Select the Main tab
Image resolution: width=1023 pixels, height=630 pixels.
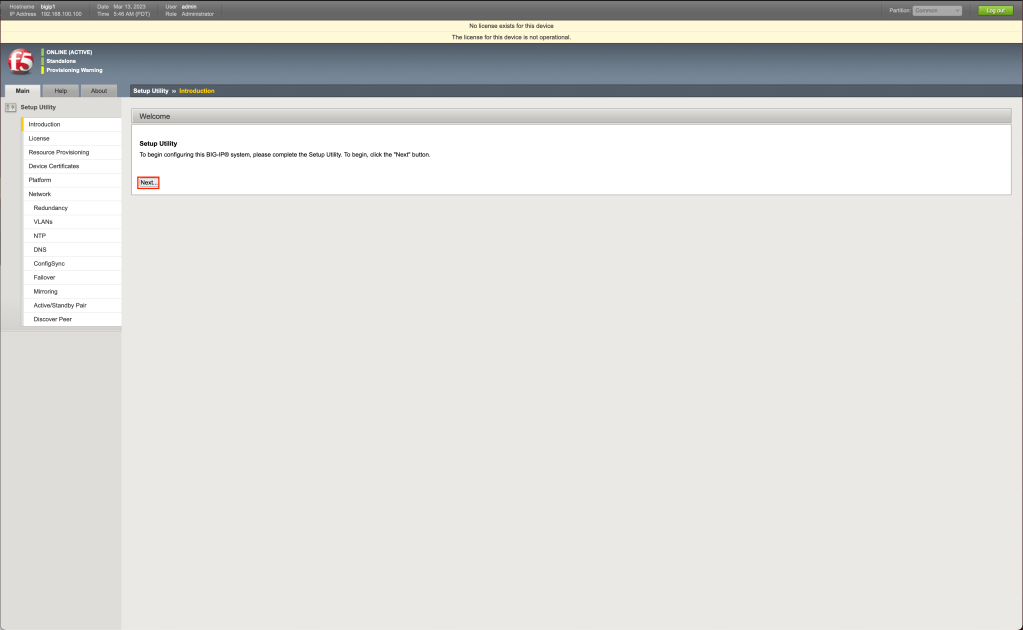(22, 91)
